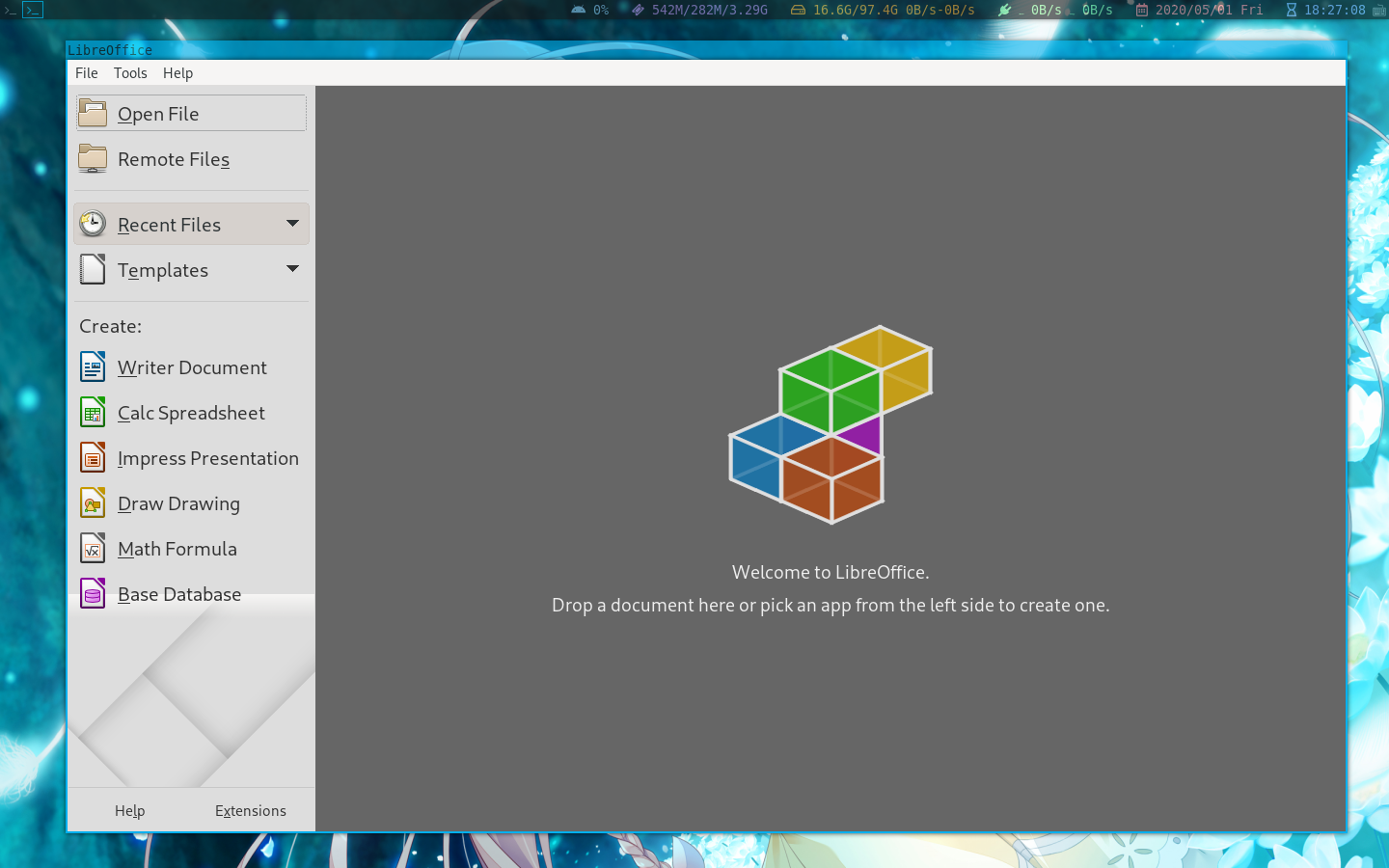Expand the Templates dropdown arrow
The image size is (1389, 868).
[x=292, y=269]
